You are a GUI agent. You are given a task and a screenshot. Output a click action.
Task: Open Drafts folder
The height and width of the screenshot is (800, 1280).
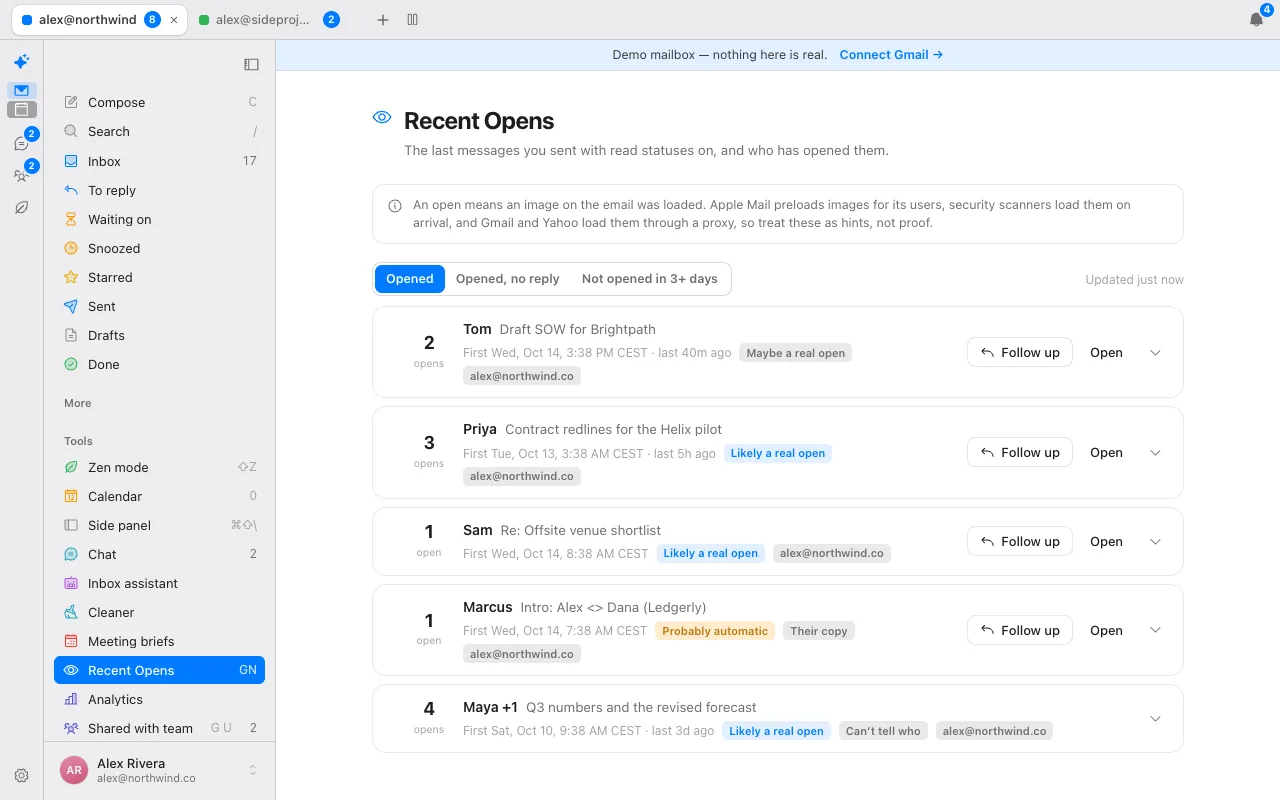[x=160, y=335]
